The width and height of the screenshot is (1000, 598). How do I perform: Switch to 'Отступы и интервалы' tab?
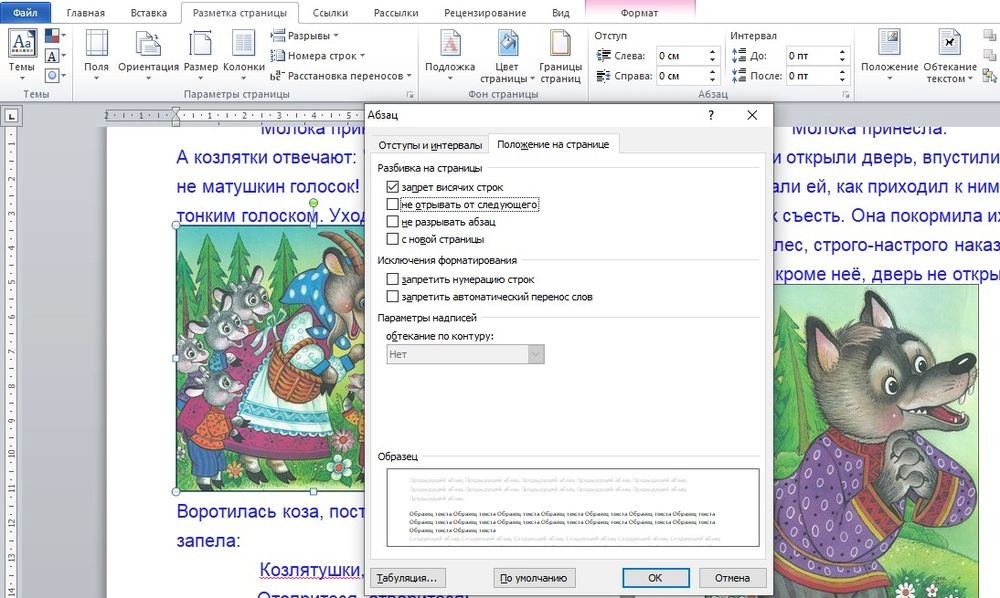(x=428, y=145)
